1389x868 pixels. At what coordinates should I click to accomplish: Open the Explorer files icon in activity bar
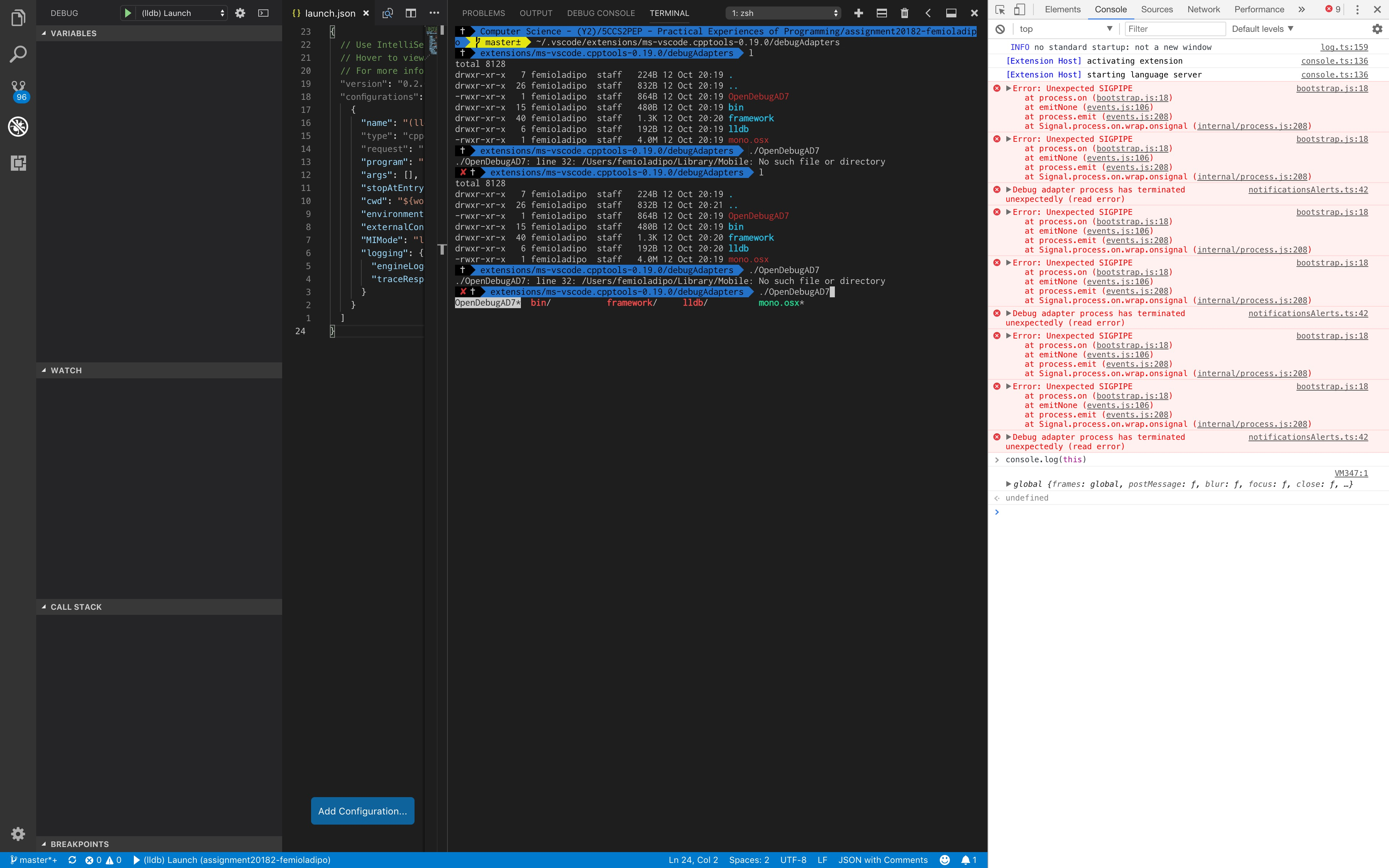(x=18, y=18)
